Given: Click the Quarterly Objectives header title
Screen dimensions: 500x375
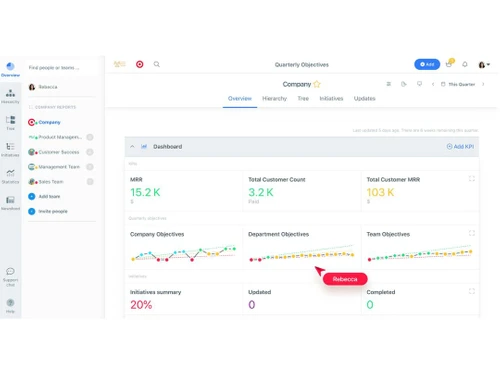Looking at the screenshot, I should 302,65.
